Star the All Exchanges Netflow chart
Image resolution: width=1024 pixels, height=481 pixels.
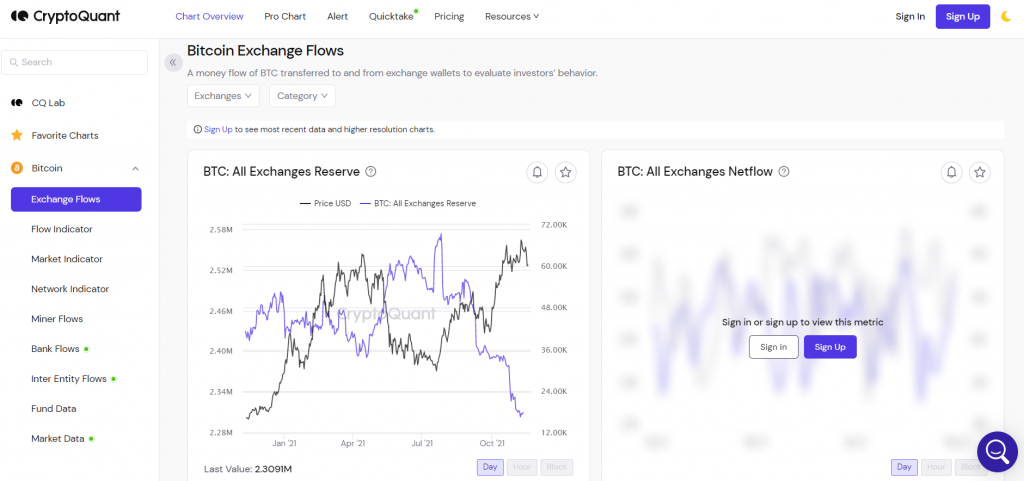pos(980,172)
